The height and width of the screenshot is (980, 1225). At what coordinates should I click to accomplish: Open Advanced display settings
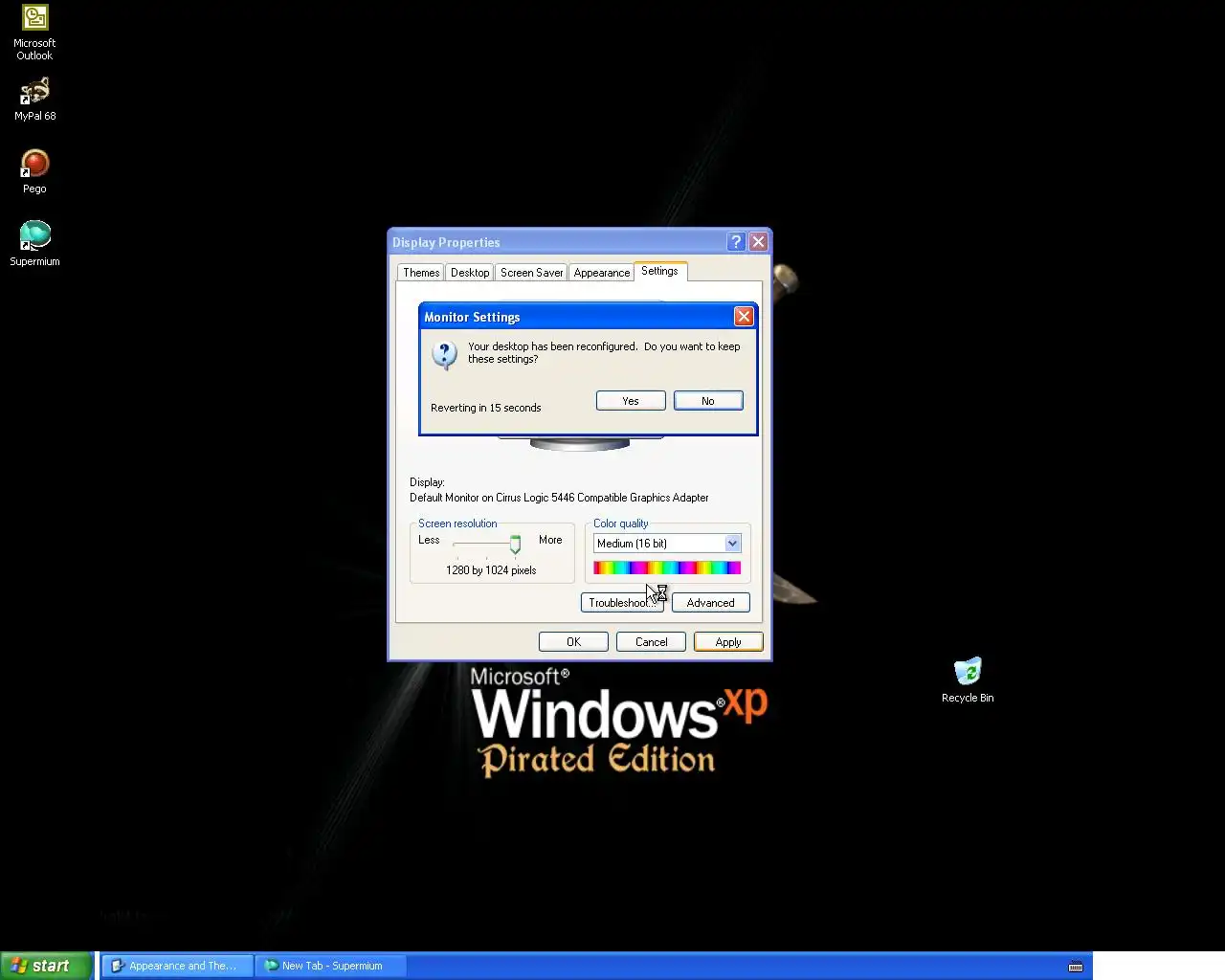tap(710, 603)
